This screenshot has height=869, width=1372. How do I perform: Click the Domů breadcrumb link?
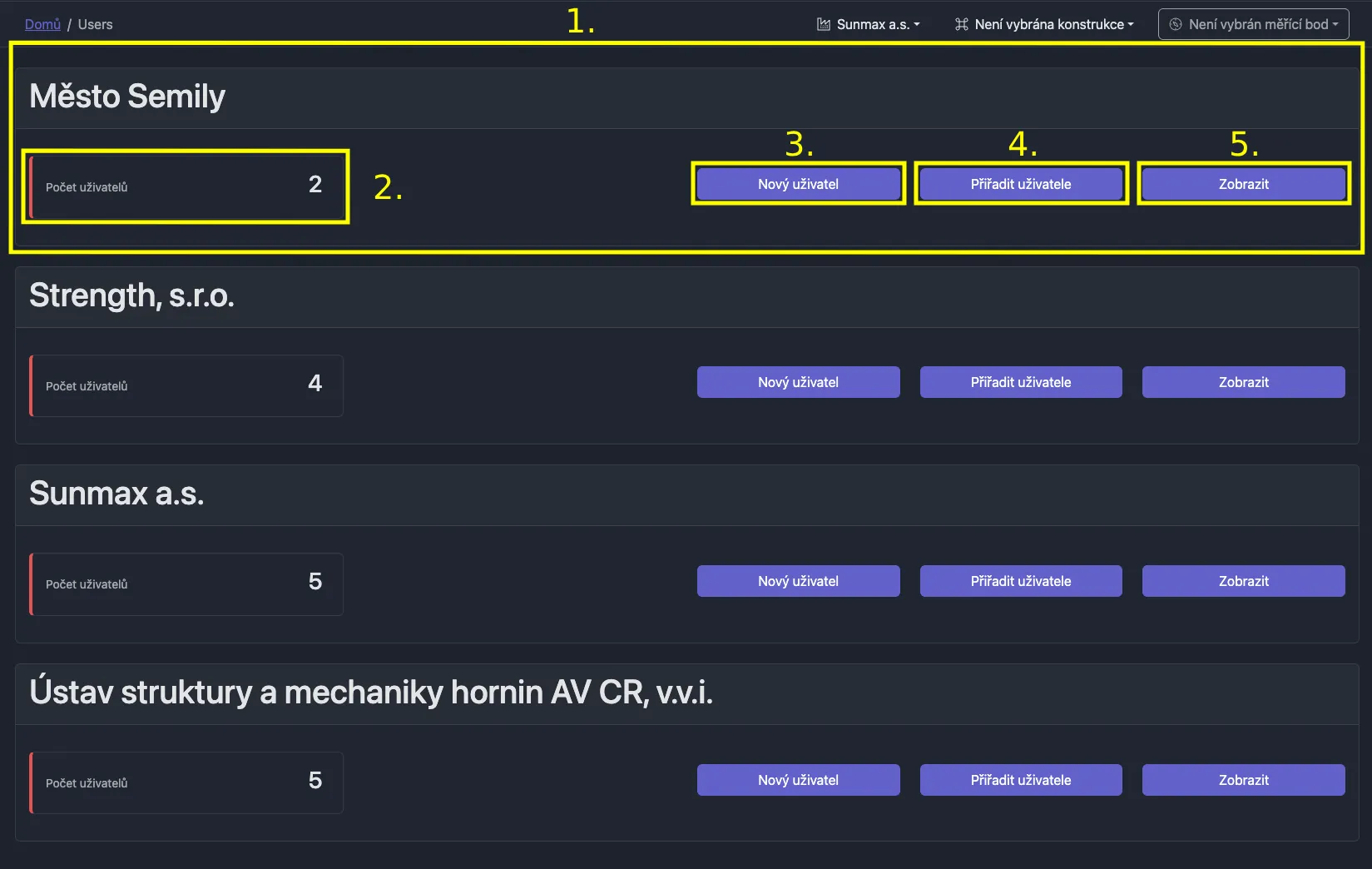(42, 24)
